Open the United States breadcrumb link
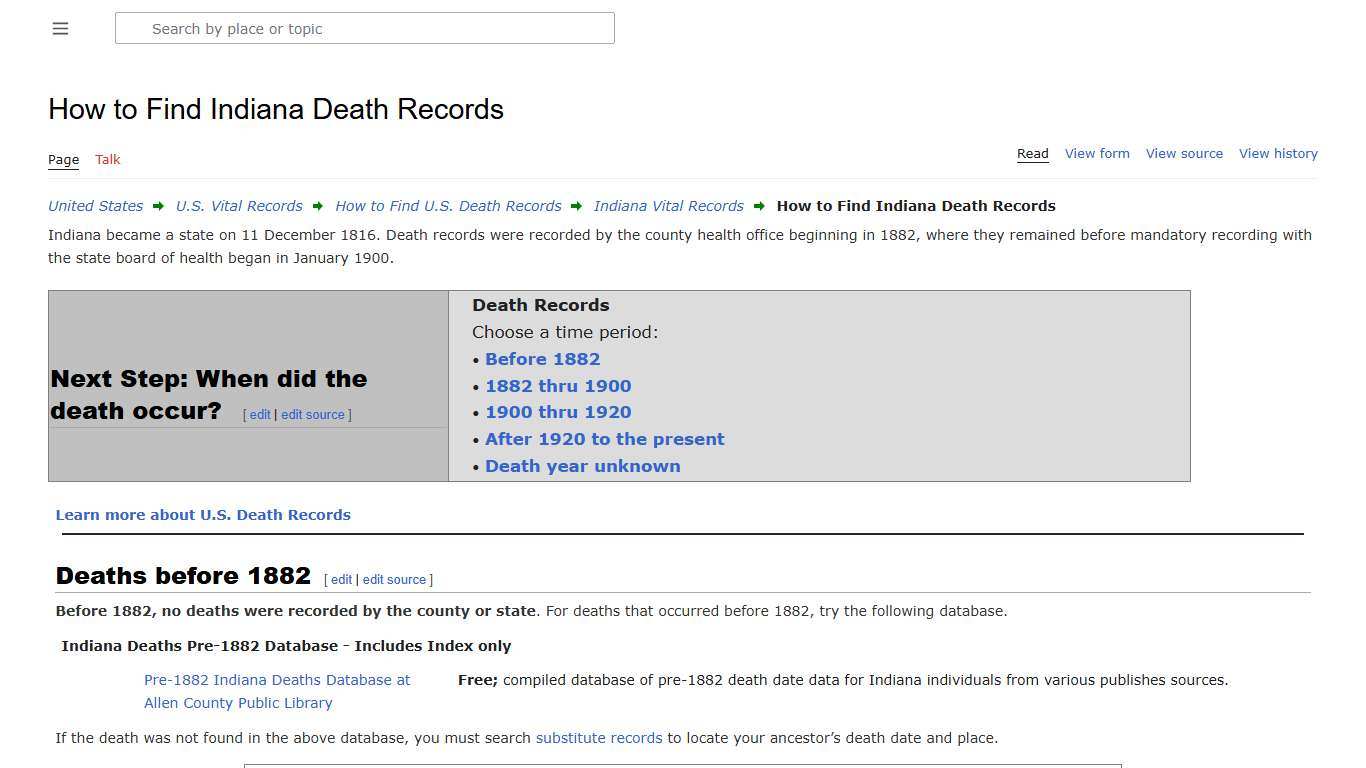 (95, 206)
